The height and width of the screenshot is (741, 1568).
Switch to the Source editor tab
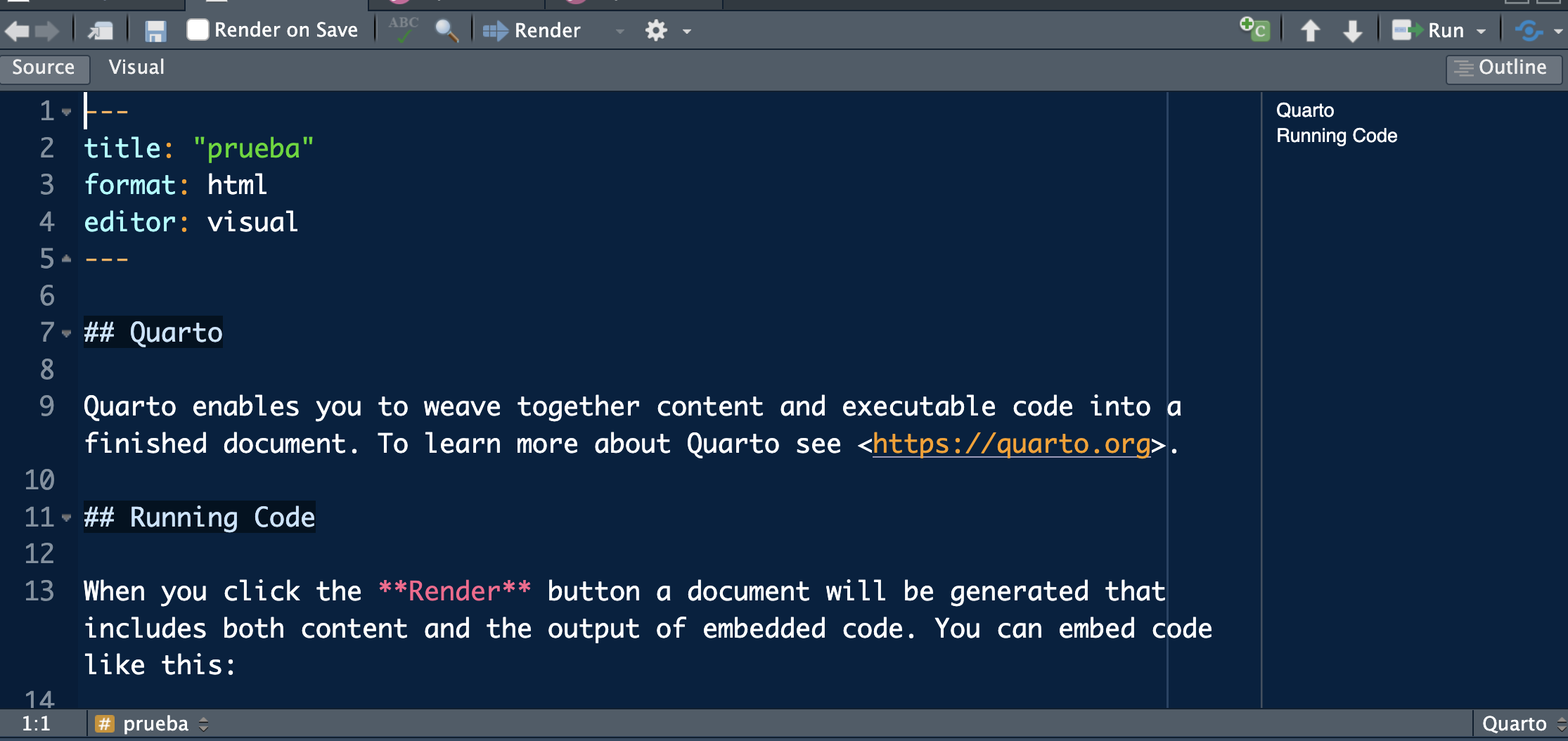(x=44, y=67)
